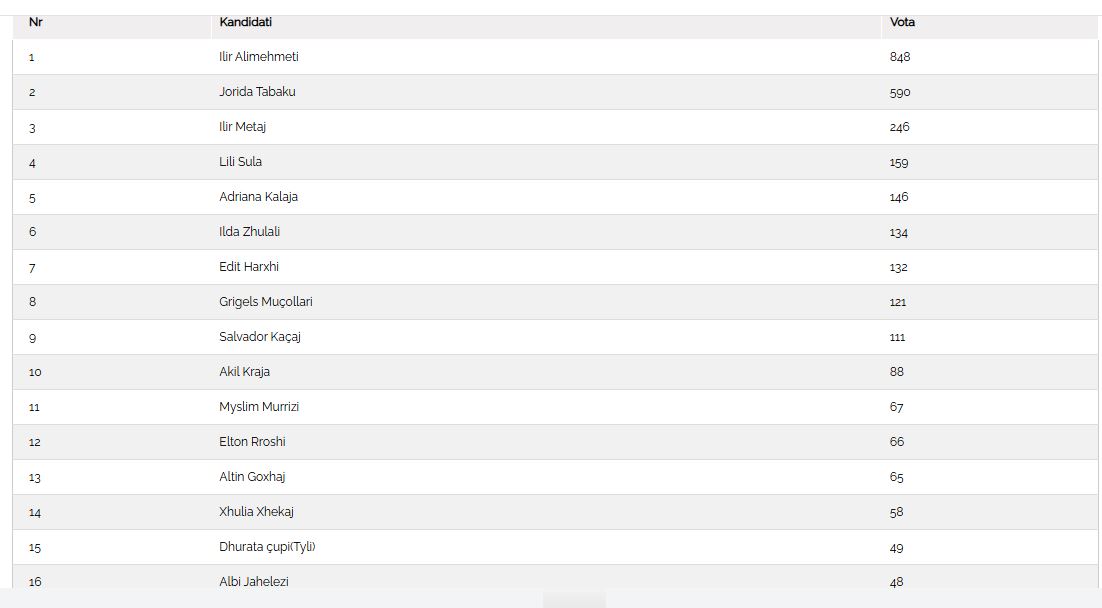Image resolution: width=1102 pixels, height=608 pixels.
Task: Click on Ilda Zhulali's name
Action: (x=249, y=232)
